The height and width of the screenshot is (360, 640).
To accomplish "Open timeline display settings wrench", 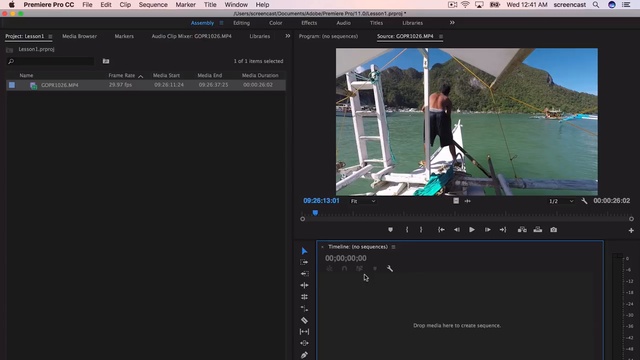I will [390, 268].
